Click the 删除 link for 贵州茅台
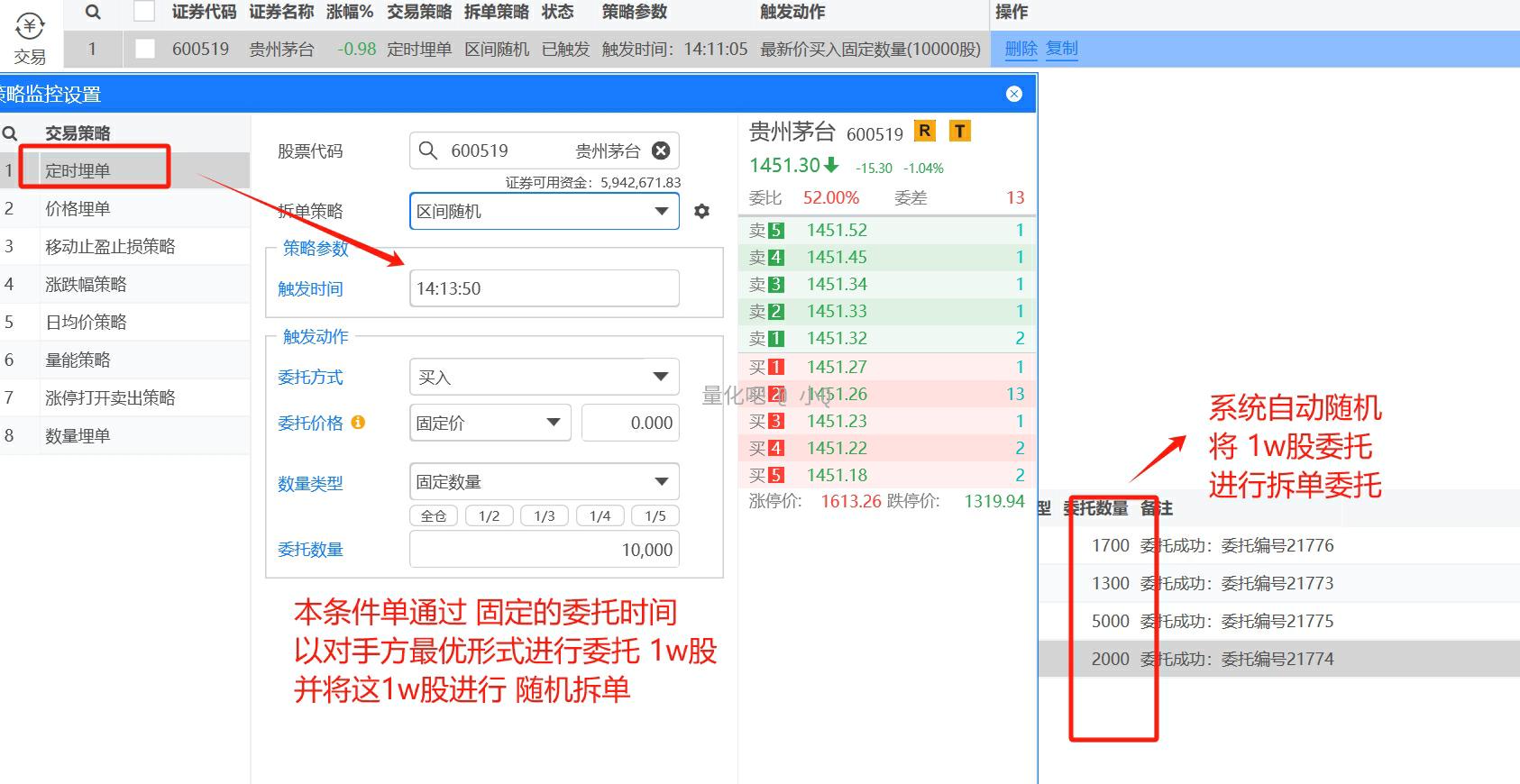This screenshot has width=1520, height=784. pyautogui.click(x=1021, y=49)
